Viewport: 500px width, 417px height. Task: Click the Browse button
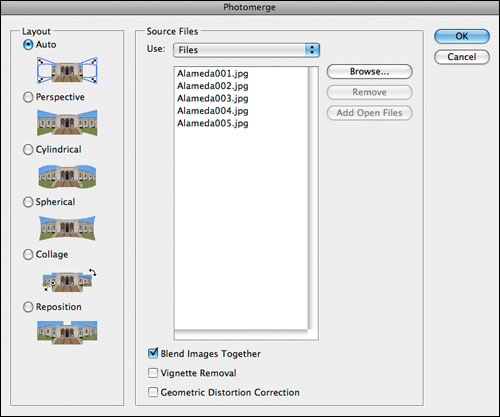369,72
